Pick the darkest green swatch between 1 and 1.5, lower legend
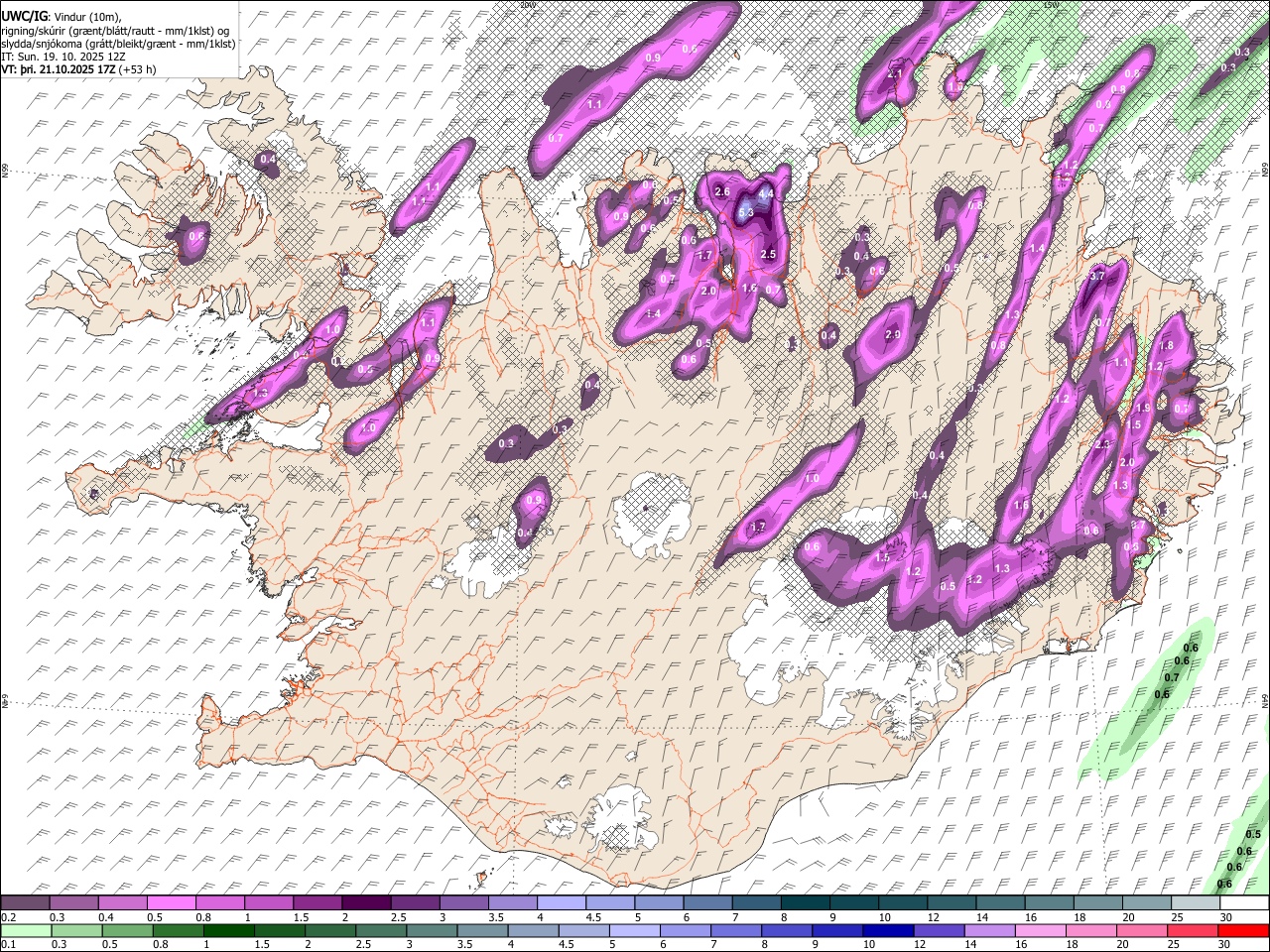Screen dimensions: 1270x952 [x=228, y=931]
